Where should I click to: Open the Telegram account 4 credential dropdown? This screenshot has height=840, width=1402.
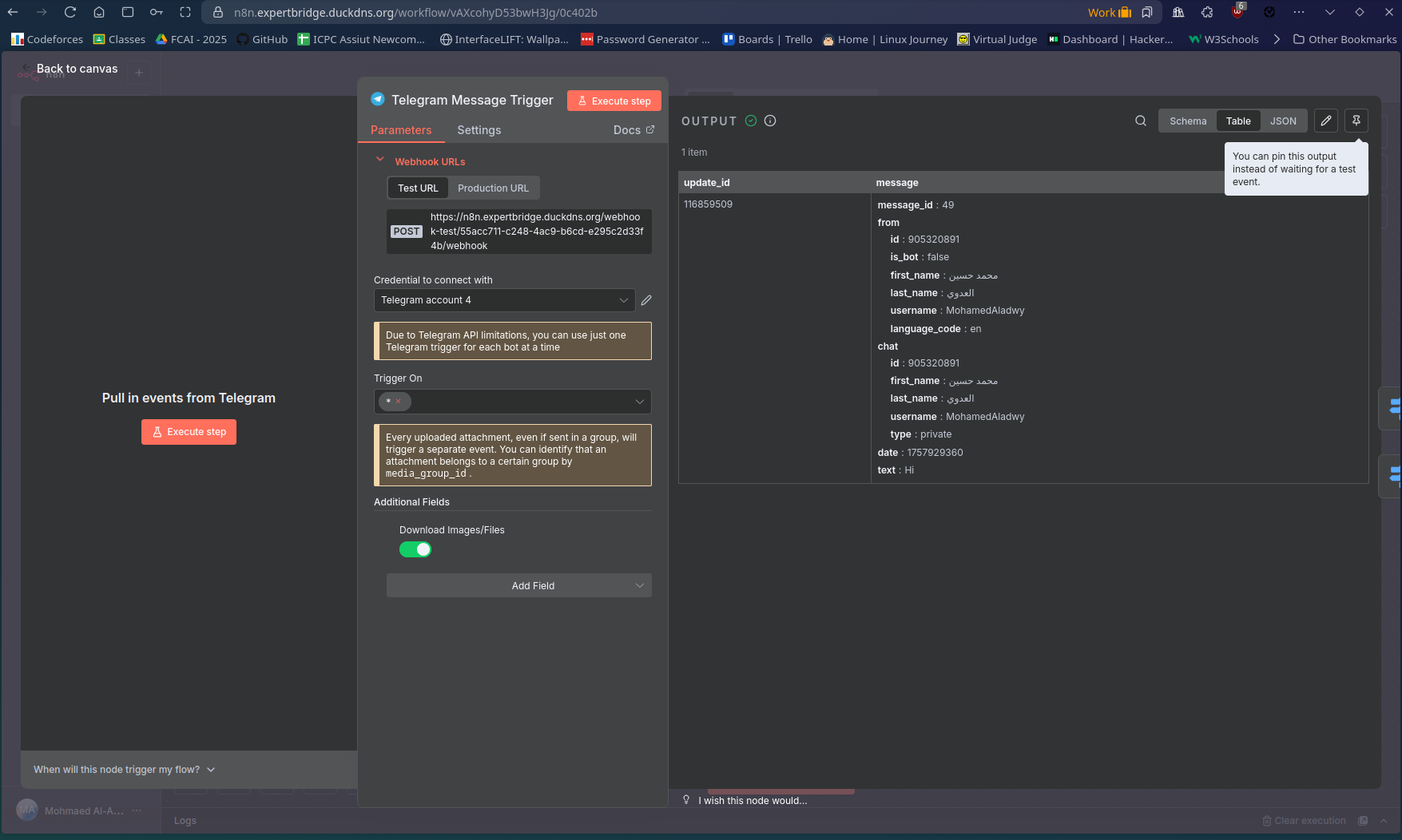(x=505, y=300)
